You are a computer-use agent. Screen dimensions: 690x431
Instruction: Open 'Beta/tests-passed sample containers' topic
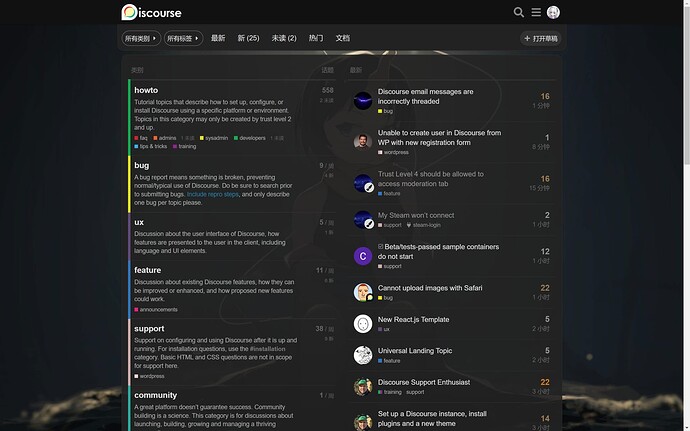coord(438,251)
